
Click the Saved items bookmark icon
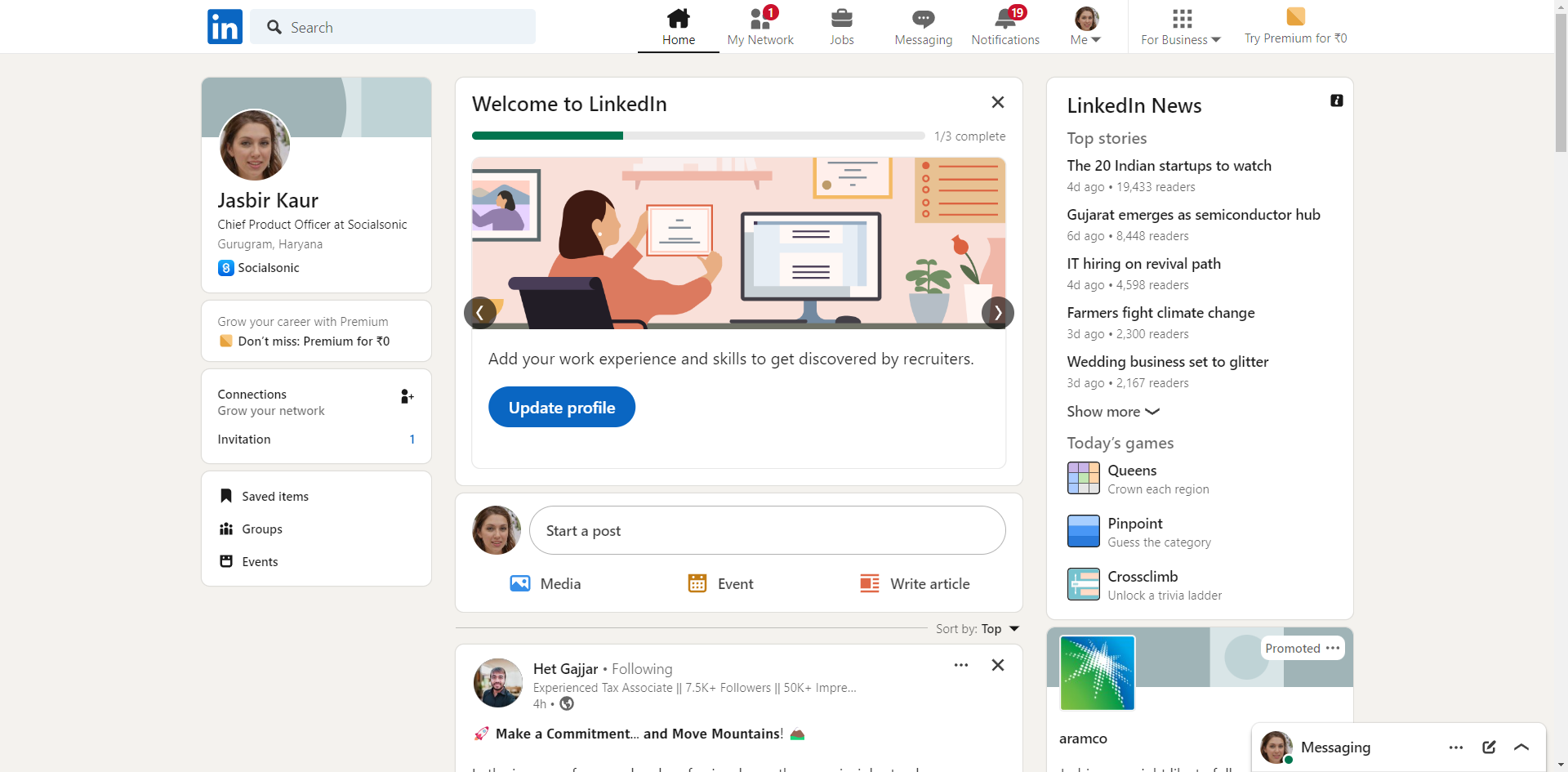[x=226, y=496]
